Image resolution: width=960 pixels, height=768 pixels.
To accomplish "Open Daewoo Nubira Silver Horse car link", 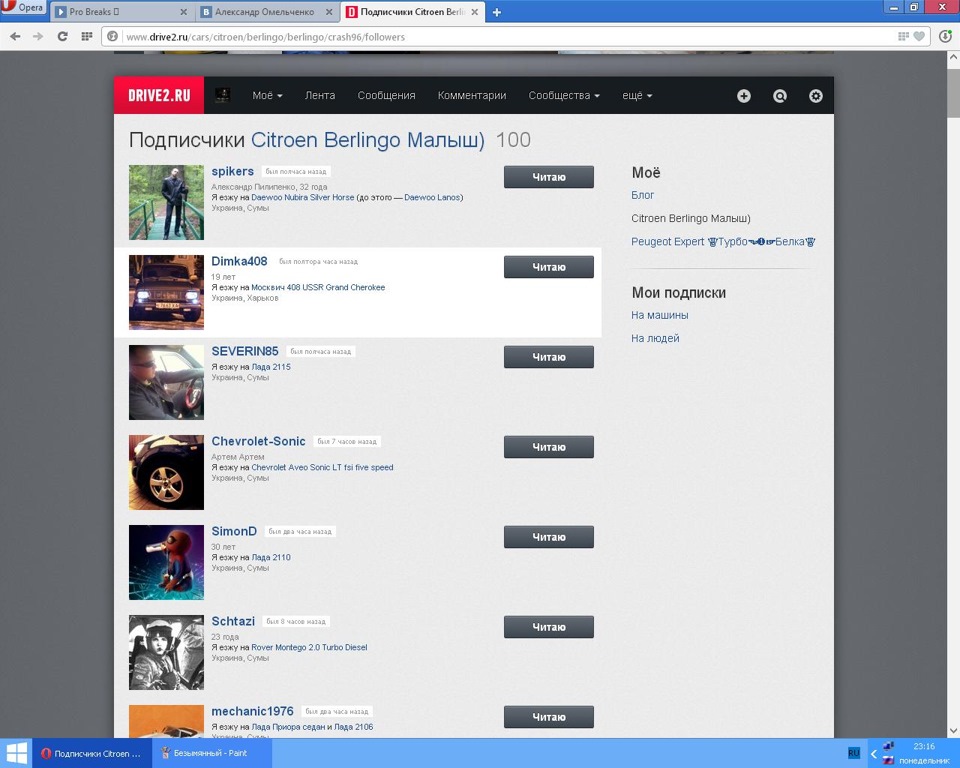I will [302, 197].
